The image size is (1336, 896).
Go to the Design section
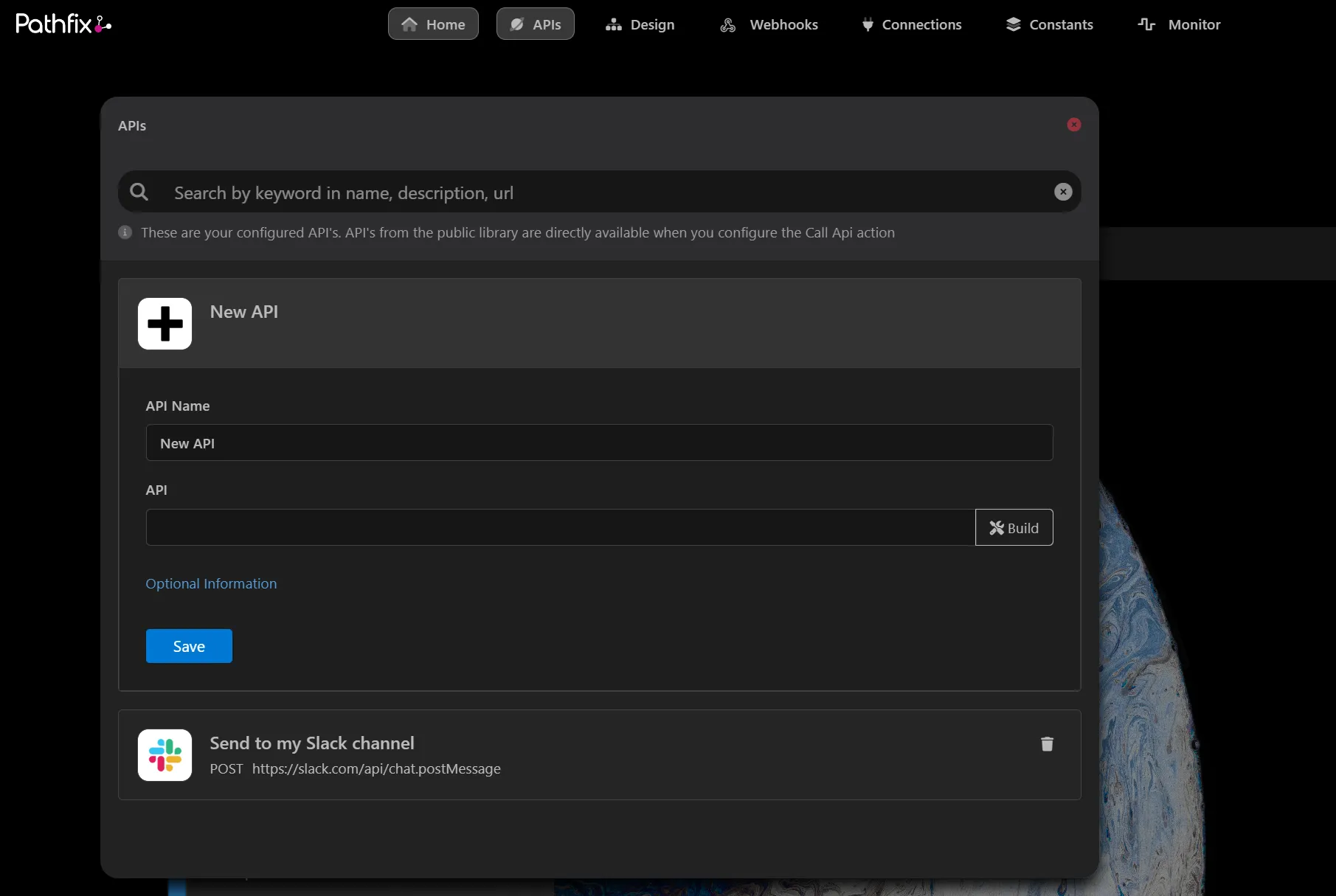click(640, 24)
